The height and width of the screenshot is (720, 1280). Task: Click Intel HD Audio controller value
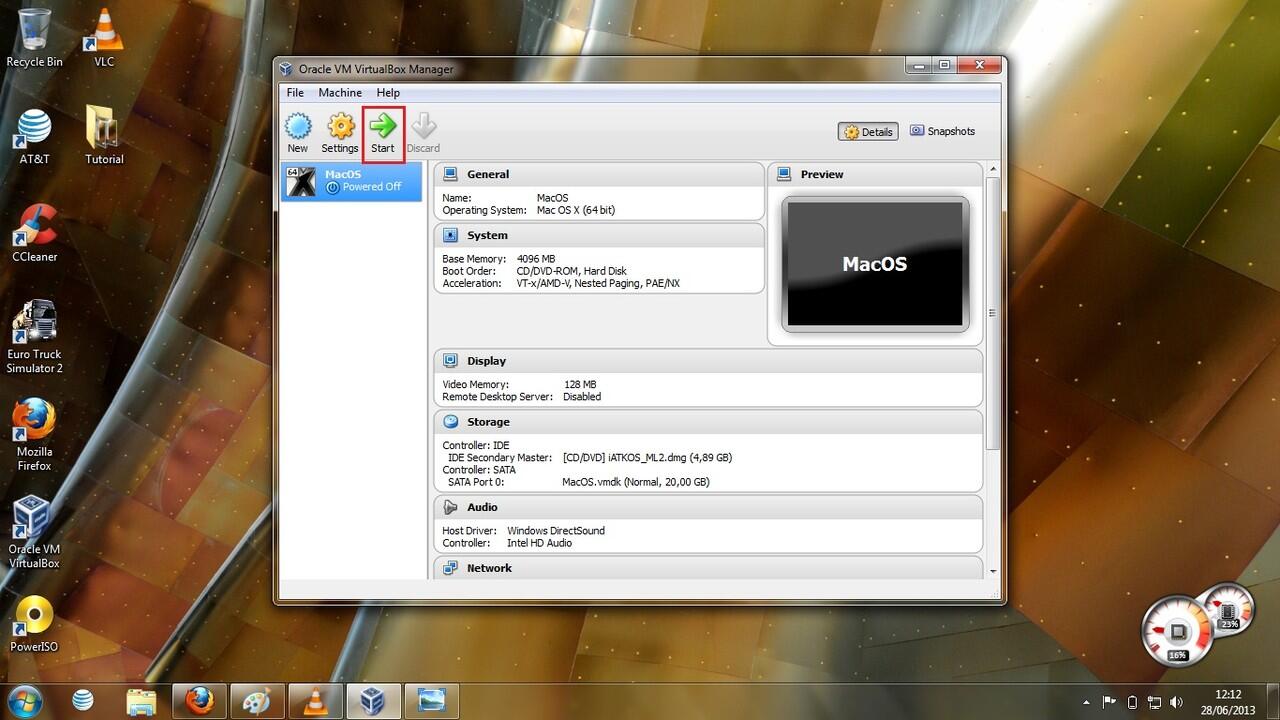[540, 543]
